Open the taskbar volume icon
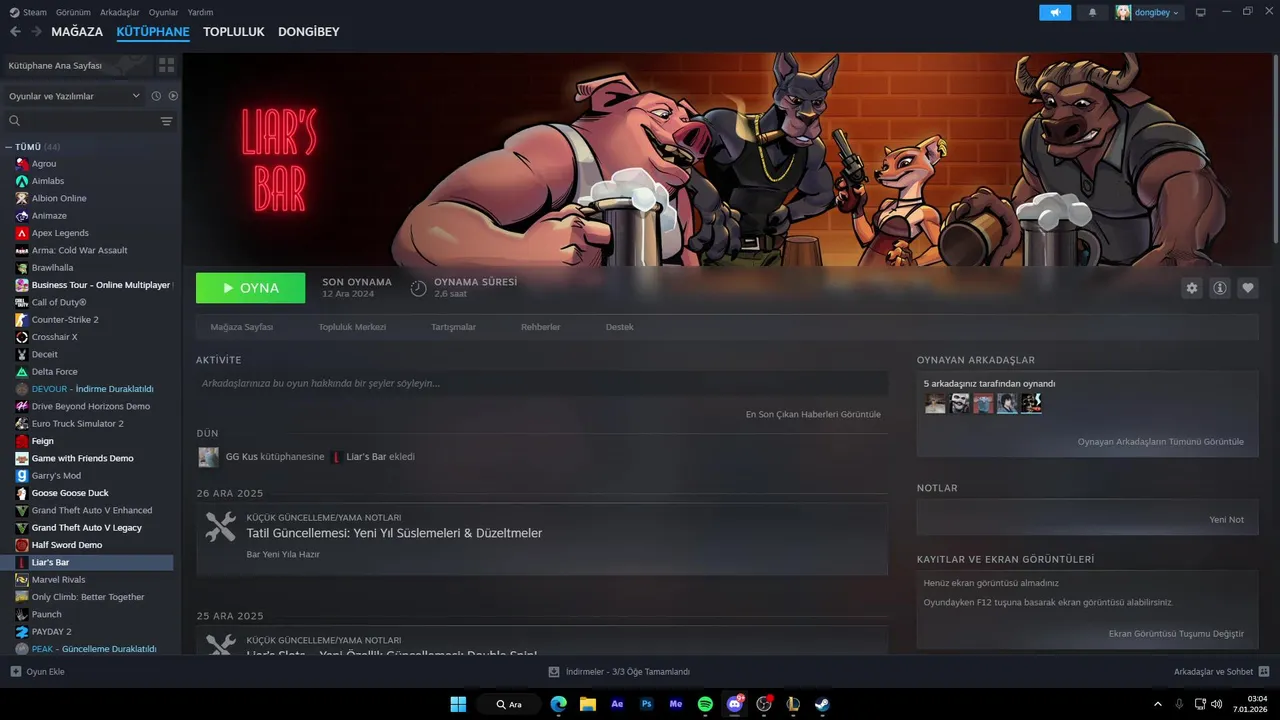The height and width of the screenshot is (720, 1280). (x=1216, y=704)
